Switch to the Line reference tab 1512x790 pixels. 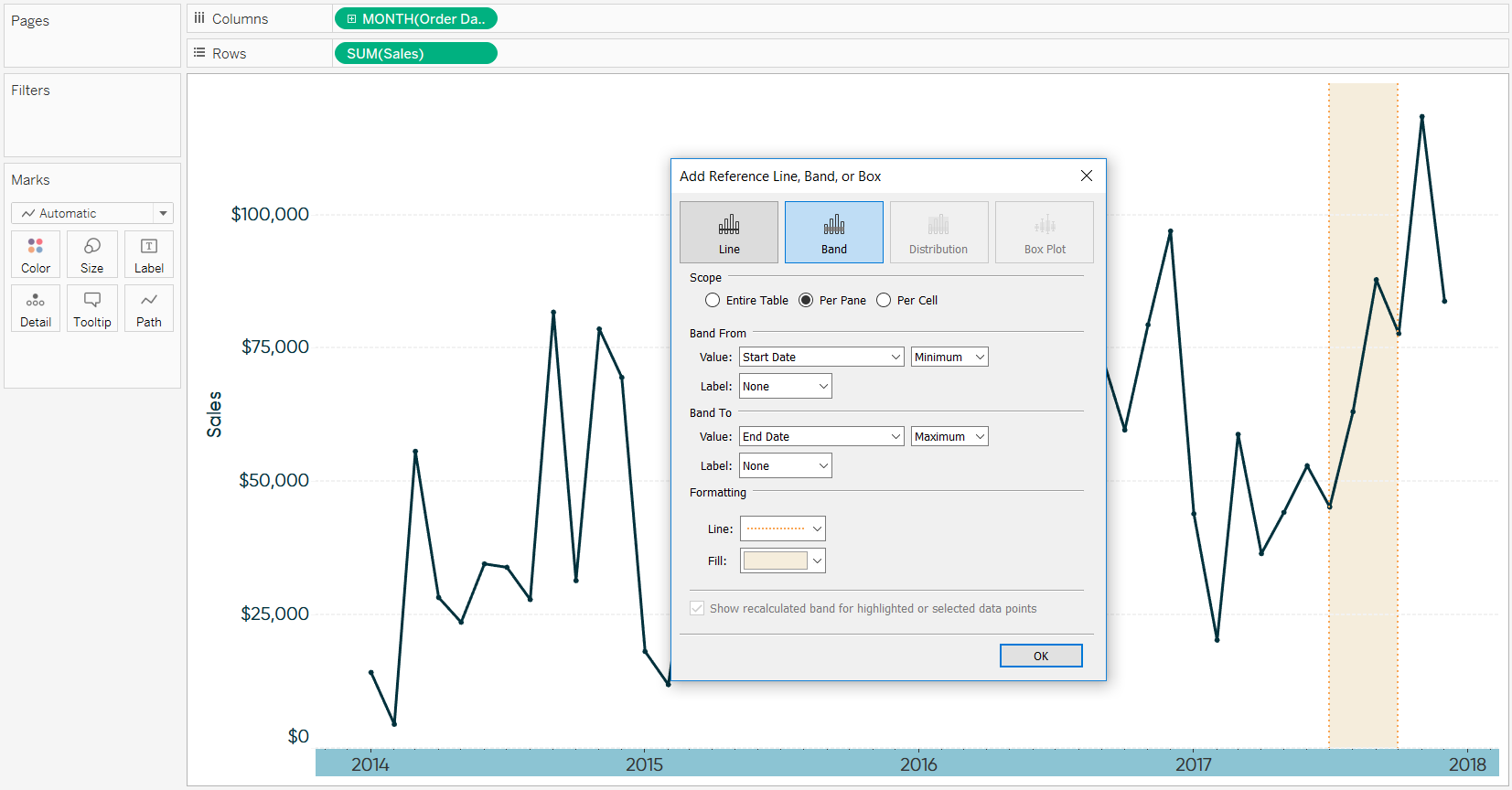729,232
